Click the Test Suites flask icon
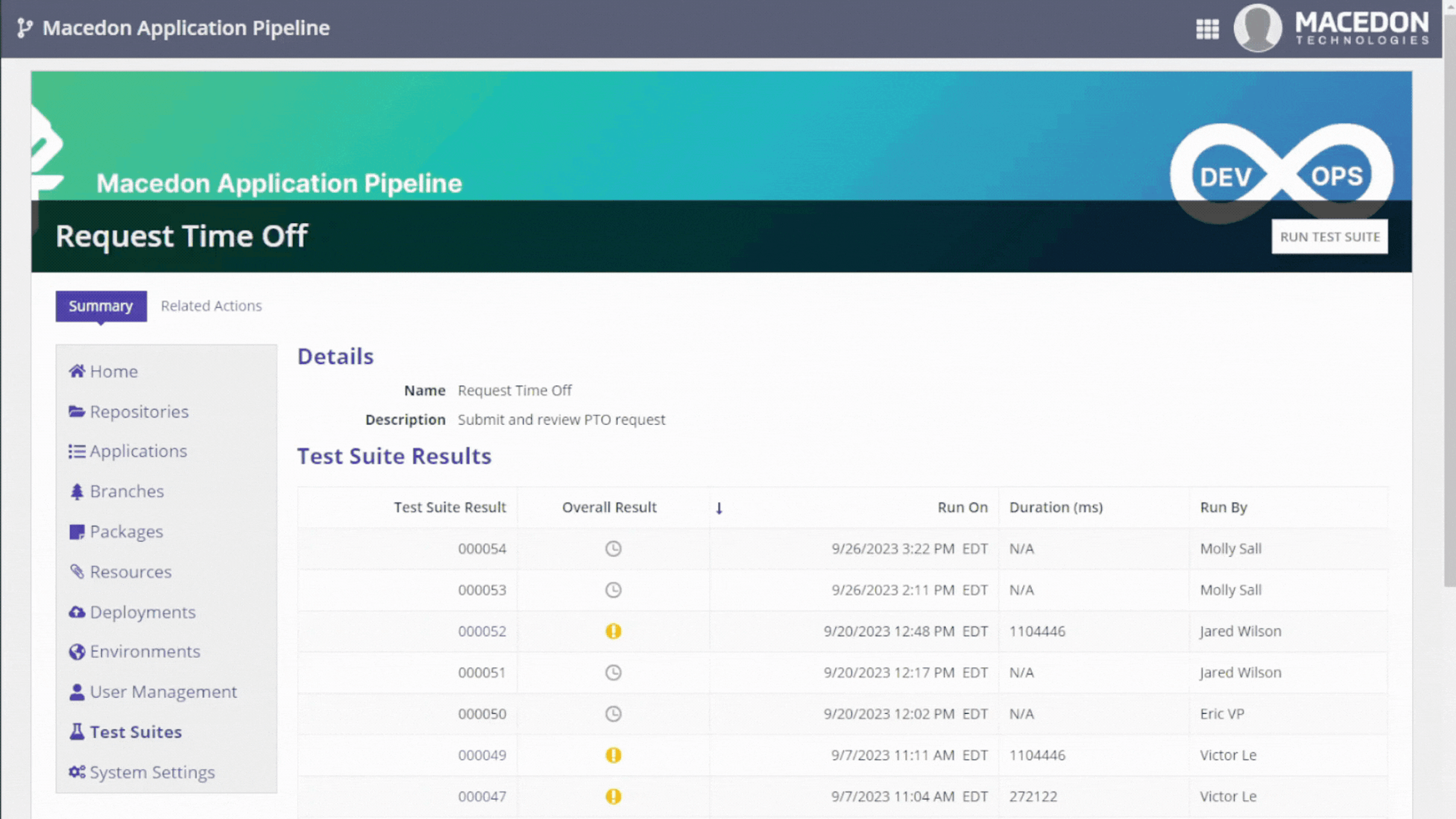The height and width of the screenshot is (819, 1456). coord(77,732)
